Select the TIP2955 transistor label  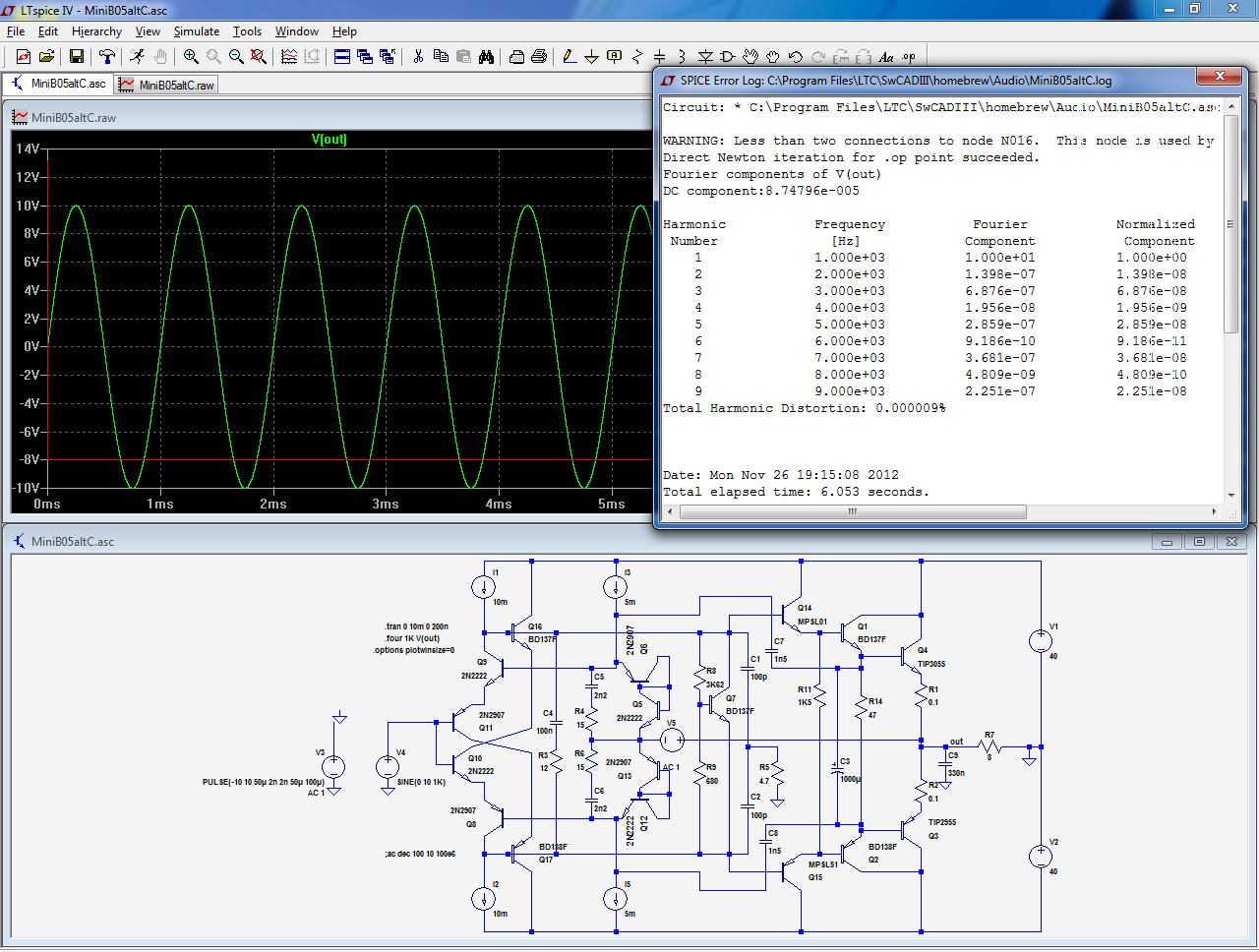point(941,822)
